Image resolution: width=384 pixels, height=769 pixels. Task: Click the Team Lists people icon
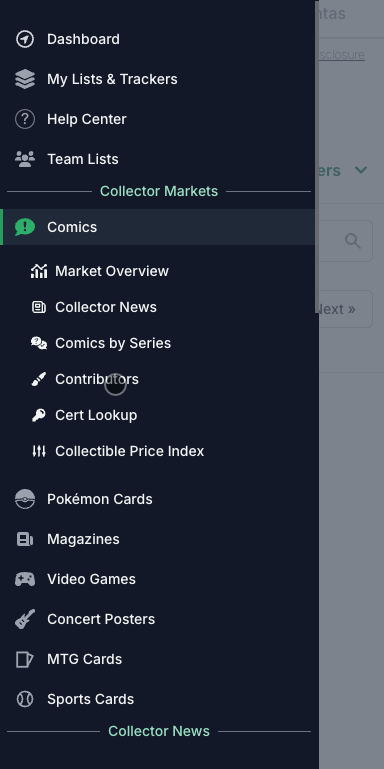(25, 159)
